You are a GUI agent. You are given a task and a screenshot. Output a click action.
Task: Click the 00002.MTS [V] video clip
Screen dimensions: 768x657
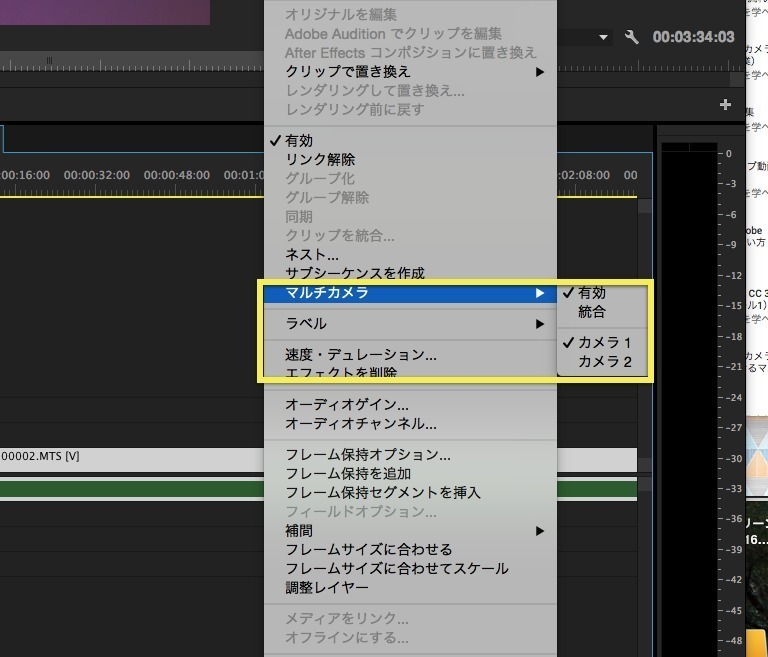pyautogui.click(x=132, y=460)
